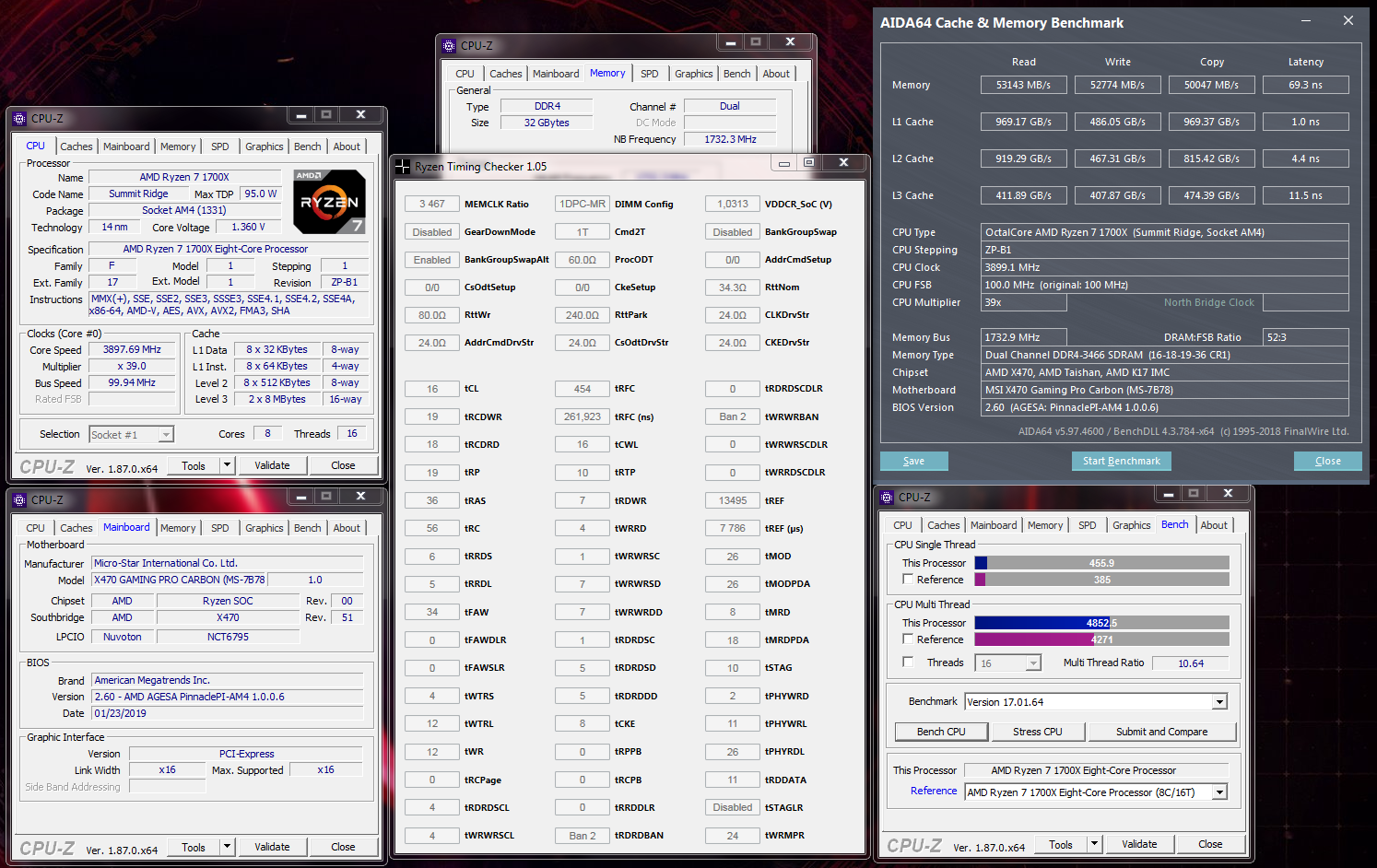Click Save button in AIDA64 window

pyautogui.click(x=914, y=461)
